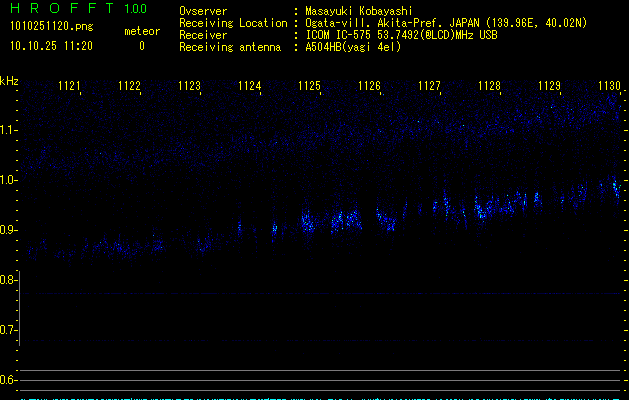The height and width of the screenshot is (400, 629).
Task: Select the 1130 time marker
Action: [609, 87]
